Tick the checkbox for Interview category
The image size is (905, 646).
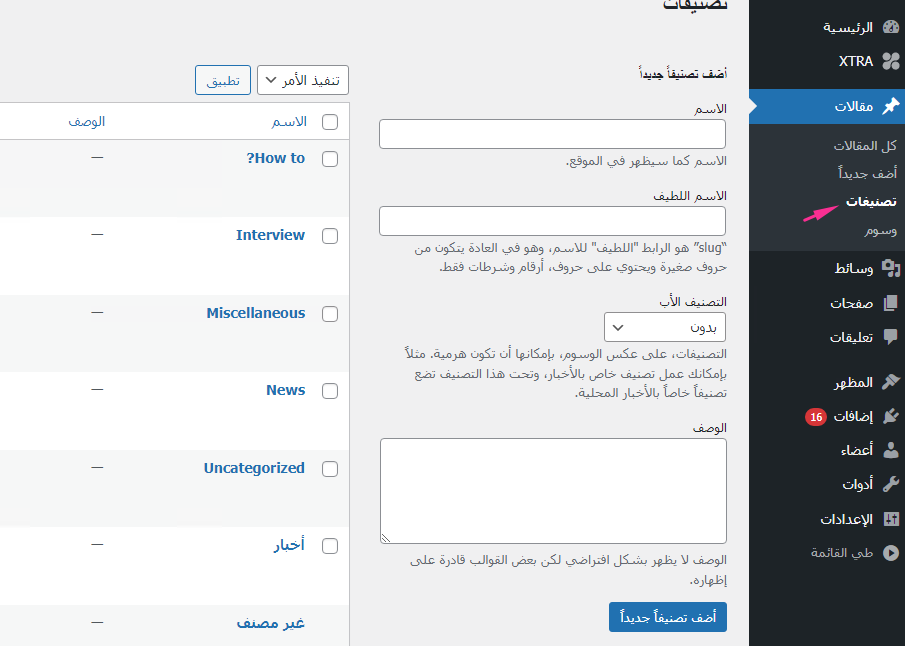(330, 236)
